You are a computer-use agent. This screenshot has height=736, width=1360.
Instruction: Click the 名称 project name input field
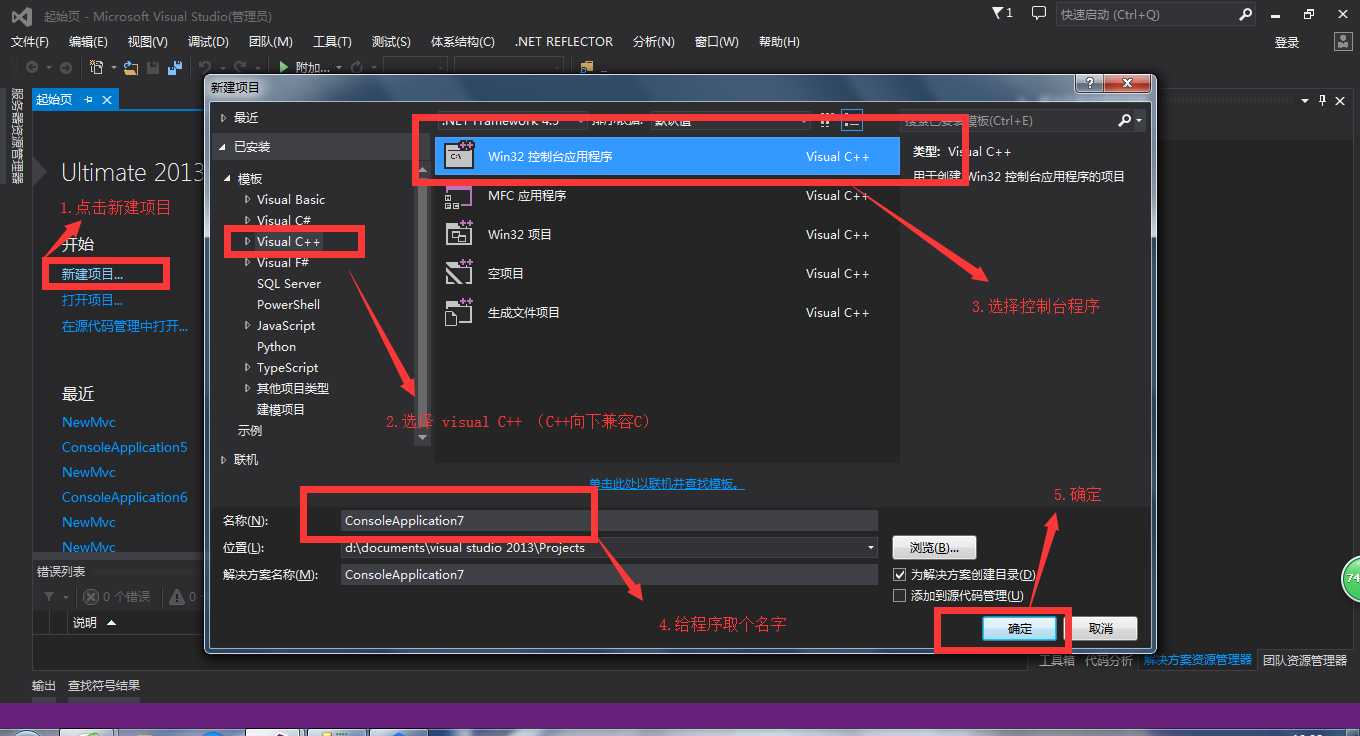[609, 520]
